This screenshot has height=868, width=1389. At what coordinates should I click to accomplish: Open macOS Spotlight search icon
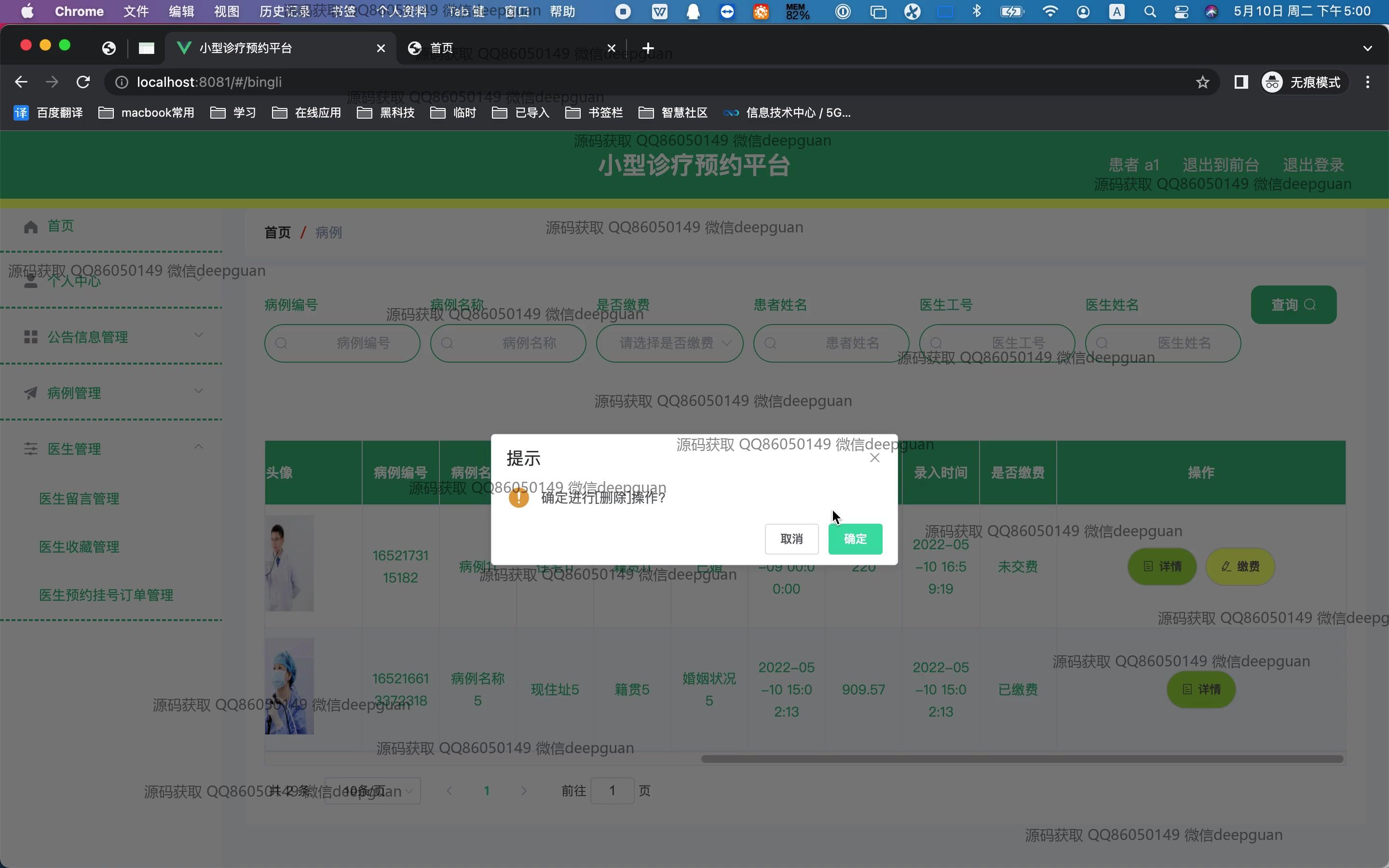tap(1150, 12)
